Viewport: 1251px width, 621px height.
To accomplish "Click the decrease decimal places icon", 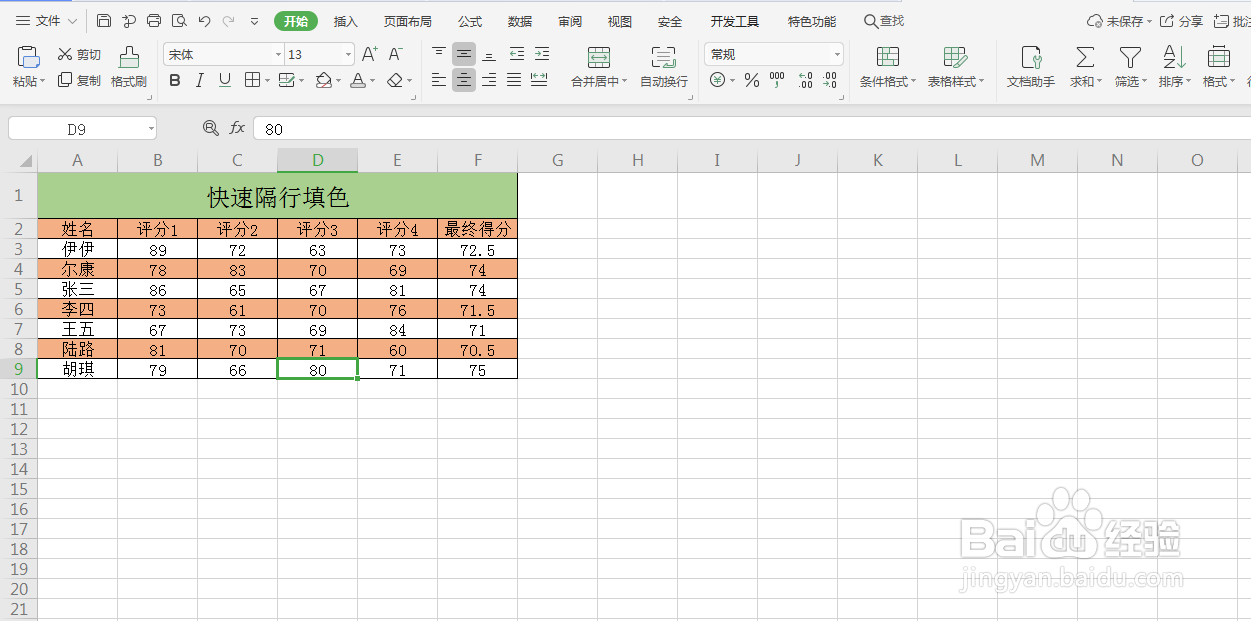I will (830, 80).
